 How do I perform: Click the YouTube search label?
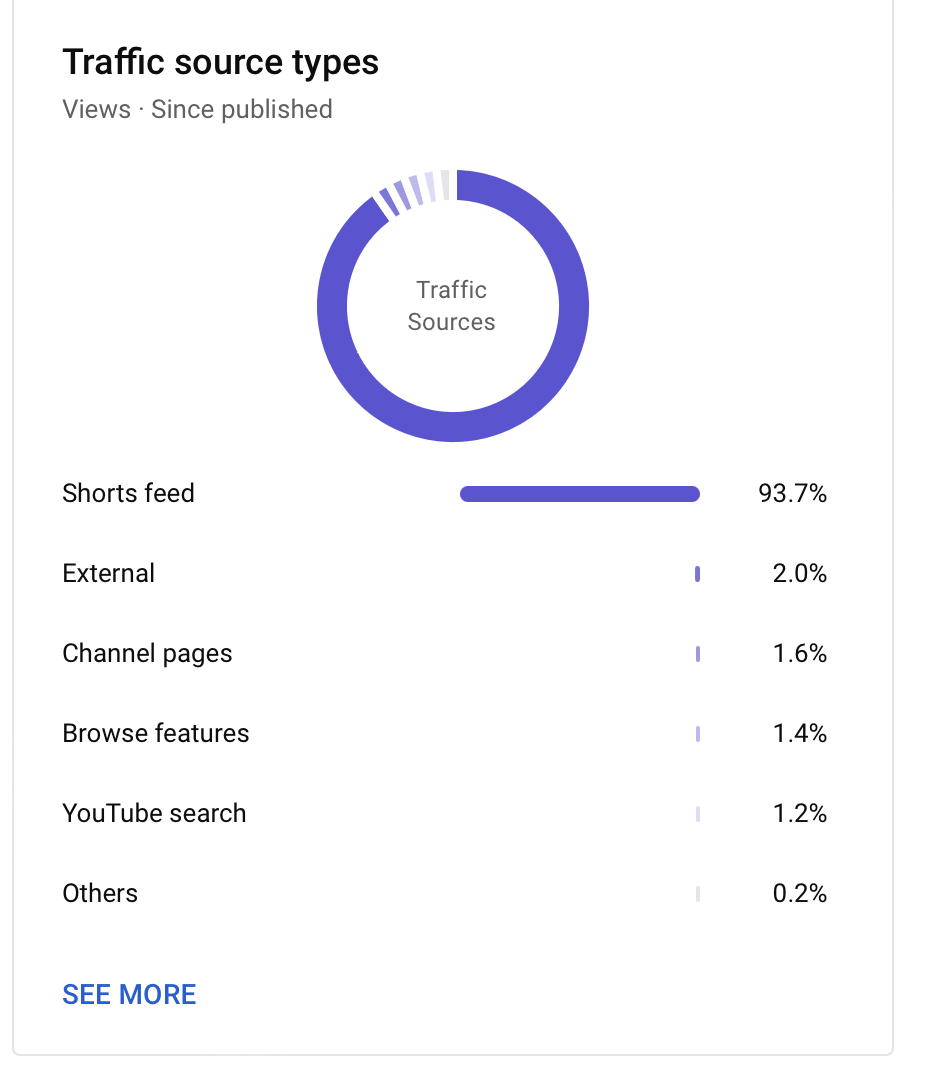pyautogui.click(x=154, y=813)
